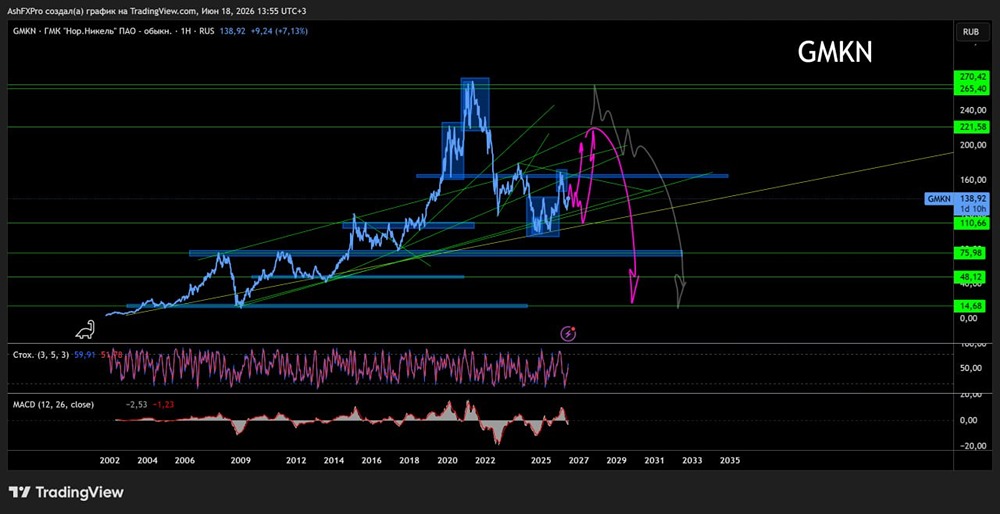This screenshot has height=514, width=1000.
Task: Click the 270,42 green price label
Action: click(970, 77)
